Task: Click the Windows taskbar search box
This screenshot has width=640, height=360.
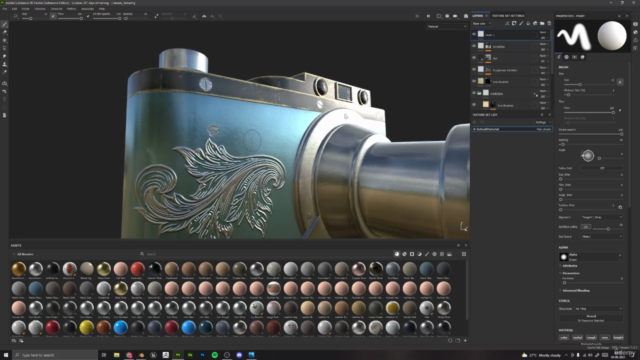Action: (x=55, y=355)
